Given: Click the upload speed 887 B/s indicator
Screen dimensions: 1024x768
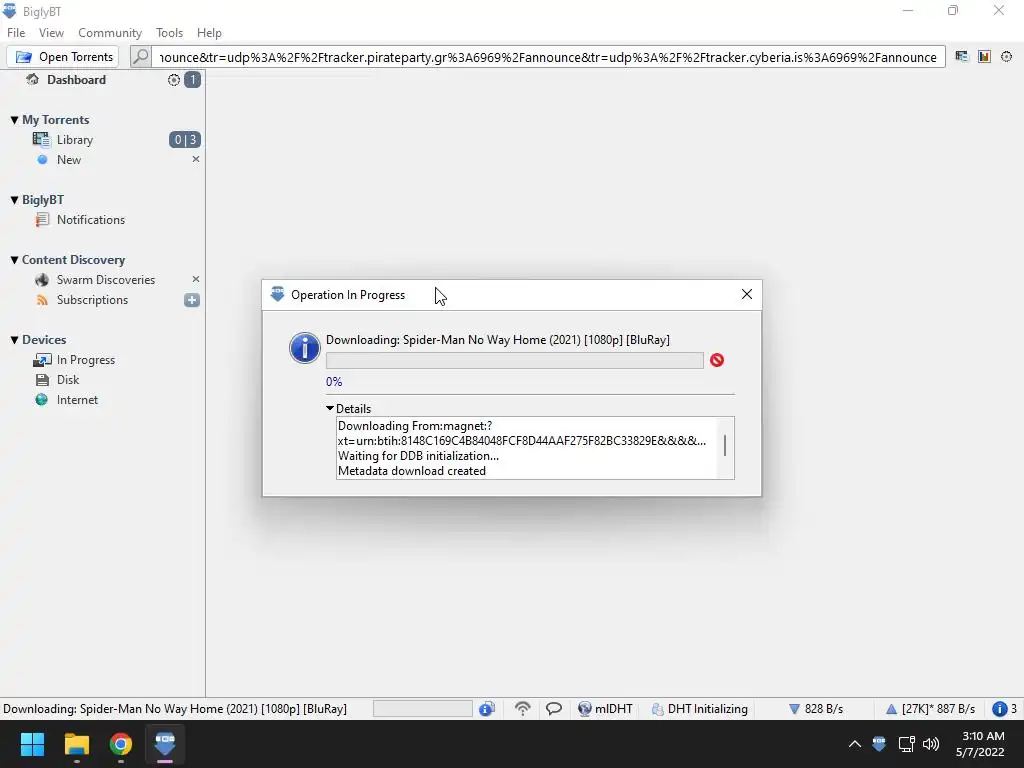Looking at the screenshot, I should tap(930, 709).
